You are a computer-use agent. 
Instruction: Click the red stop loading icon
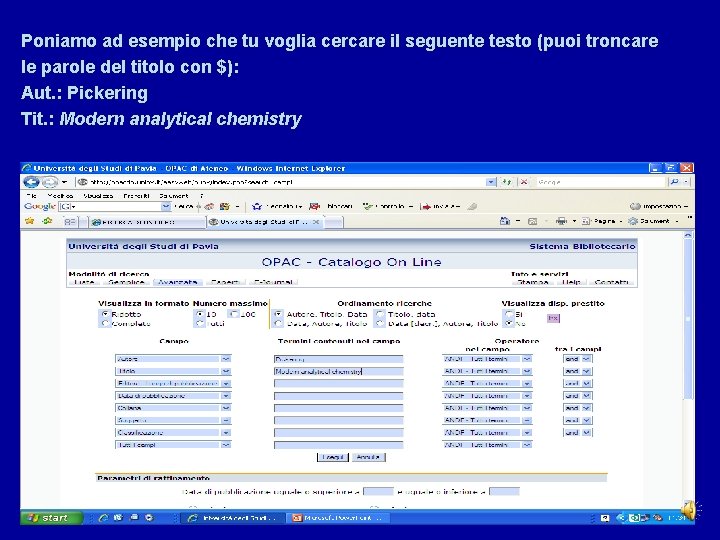(523, 182)
